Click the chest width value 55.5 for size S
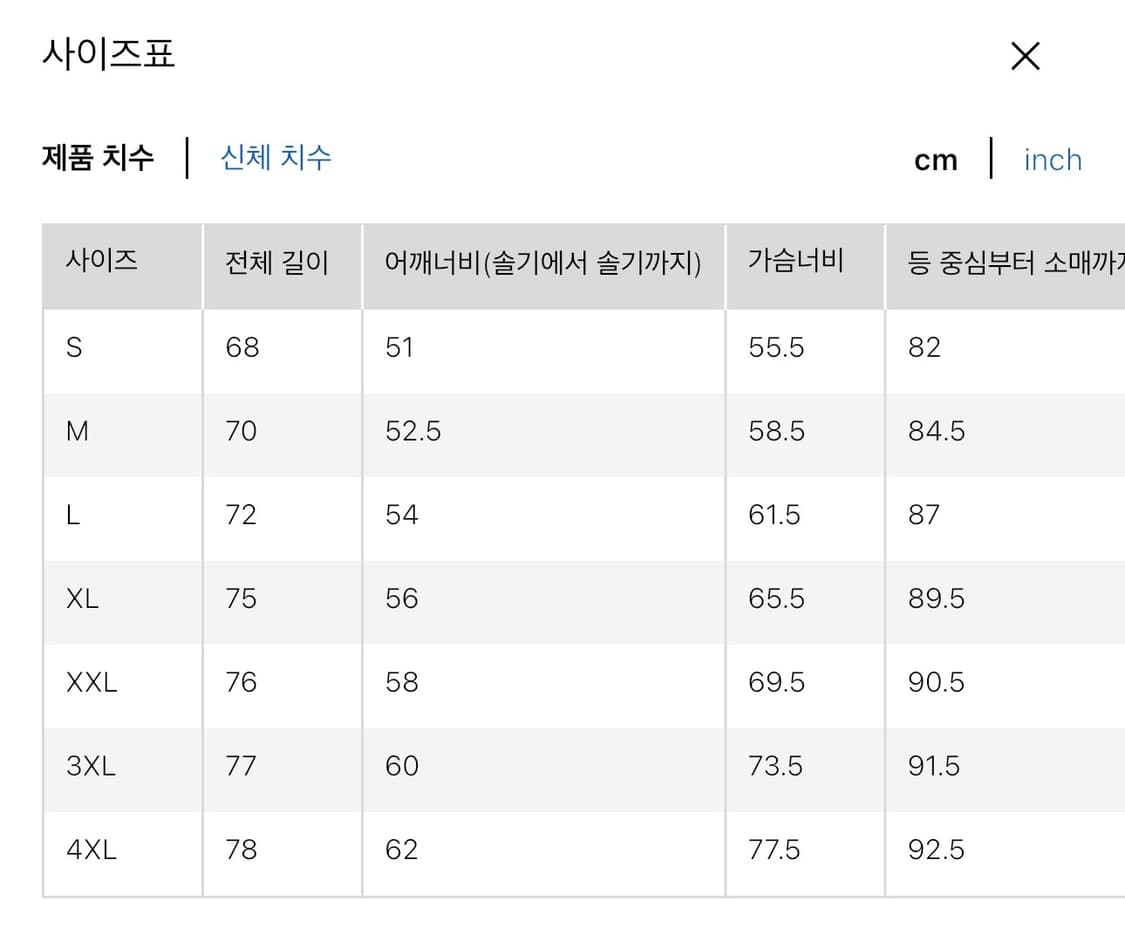Screen dimensions: 1125x942 [773, 348]
